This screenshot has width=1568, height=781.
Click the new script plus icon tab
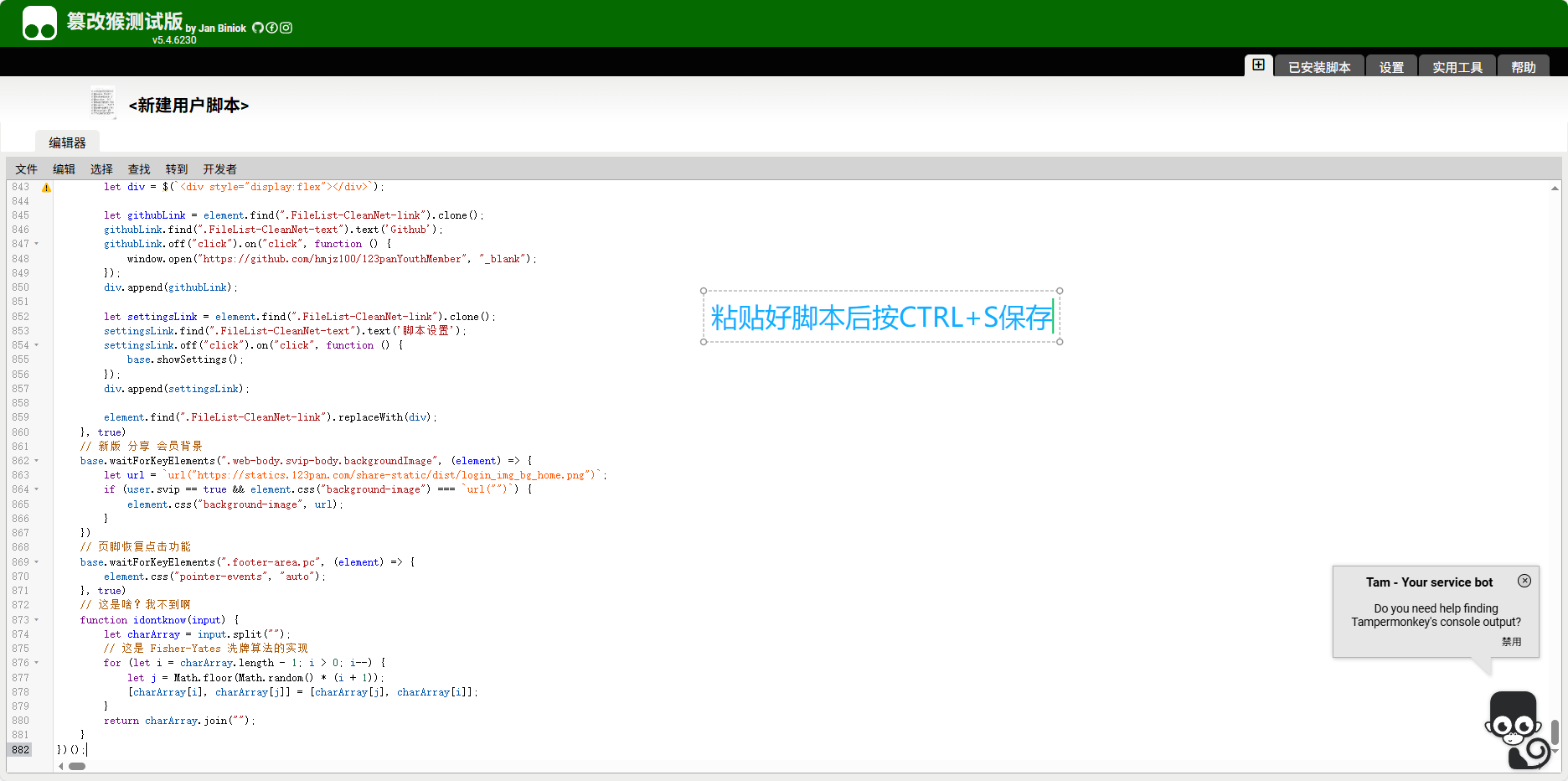click(x=1258, y=65)
